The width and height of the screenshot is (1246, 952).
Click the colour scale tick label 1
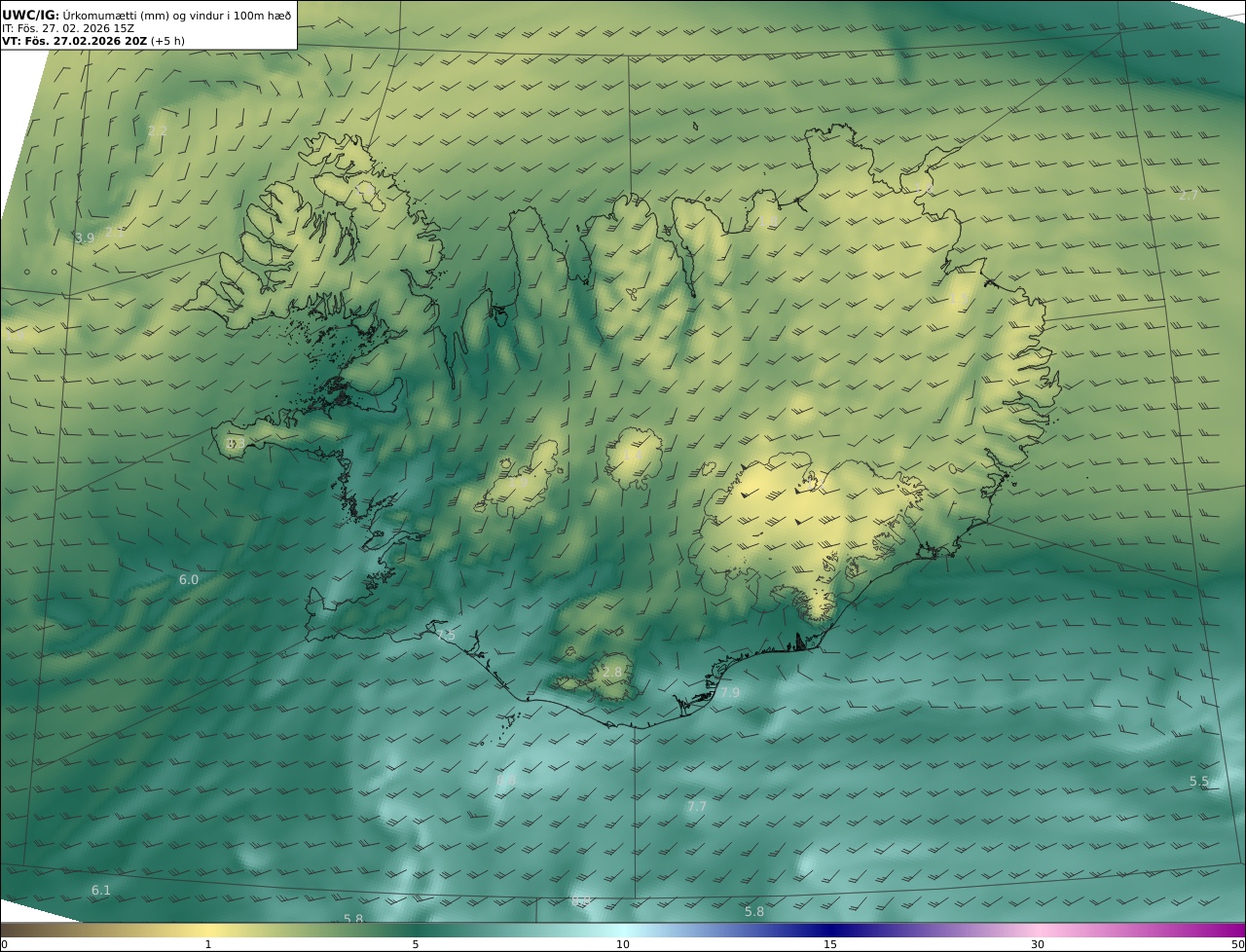click(208, 944)
